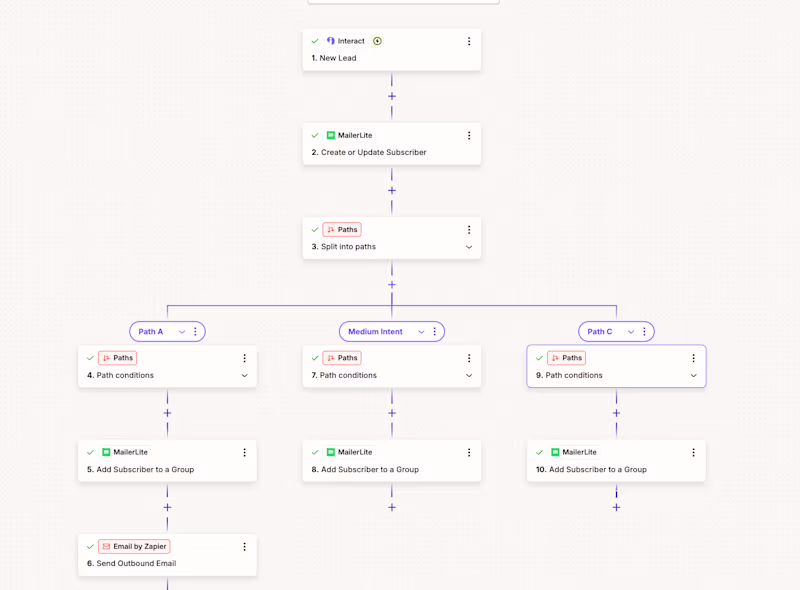Add a step at end of Medium Intent path

pos(392,507)
